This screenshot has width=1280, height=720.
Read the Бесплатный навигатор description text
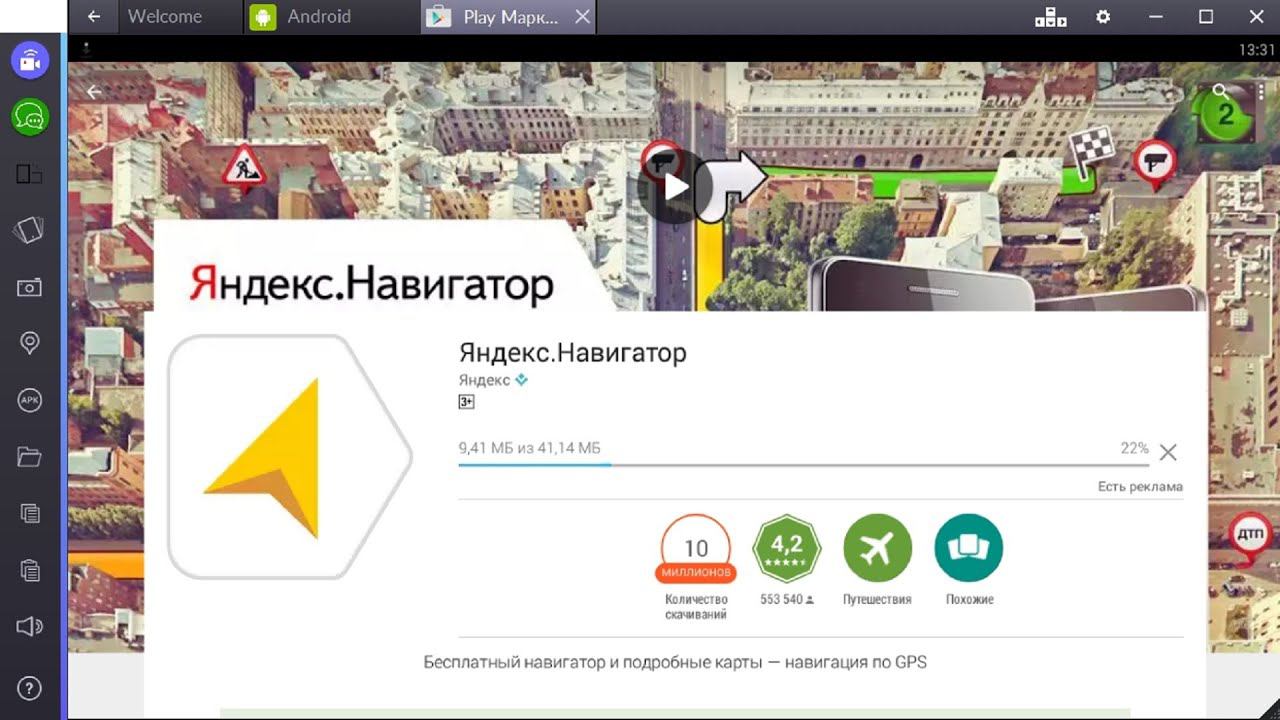click(675, 662)
